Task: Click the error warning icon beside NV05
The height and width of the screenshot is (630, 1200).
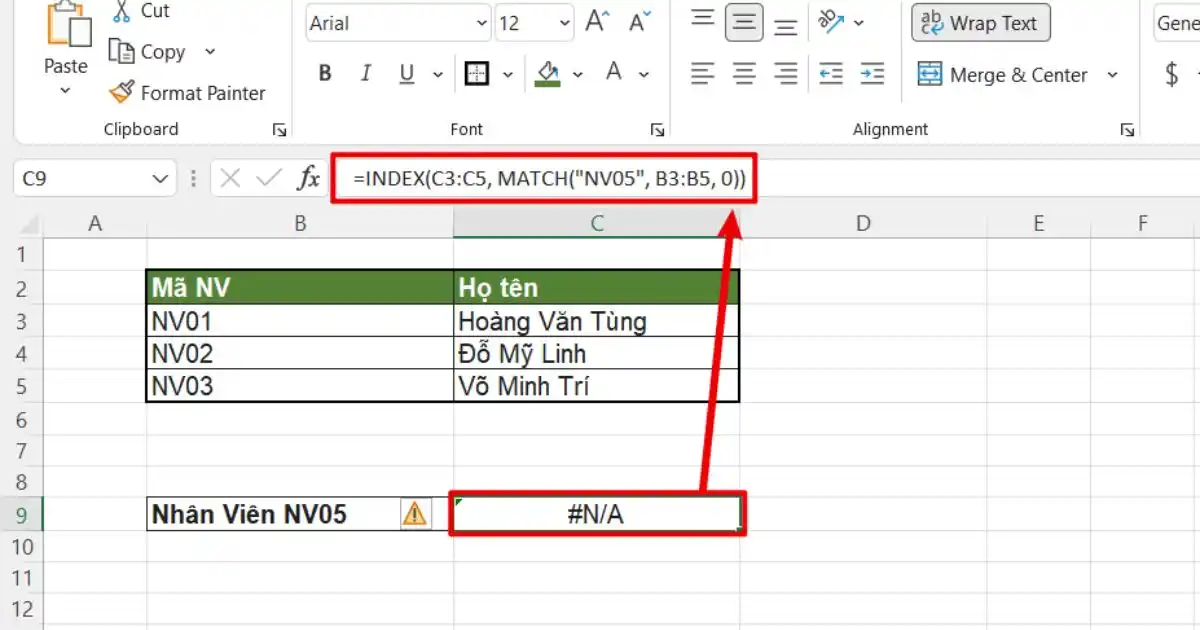Action: [414, 514]
